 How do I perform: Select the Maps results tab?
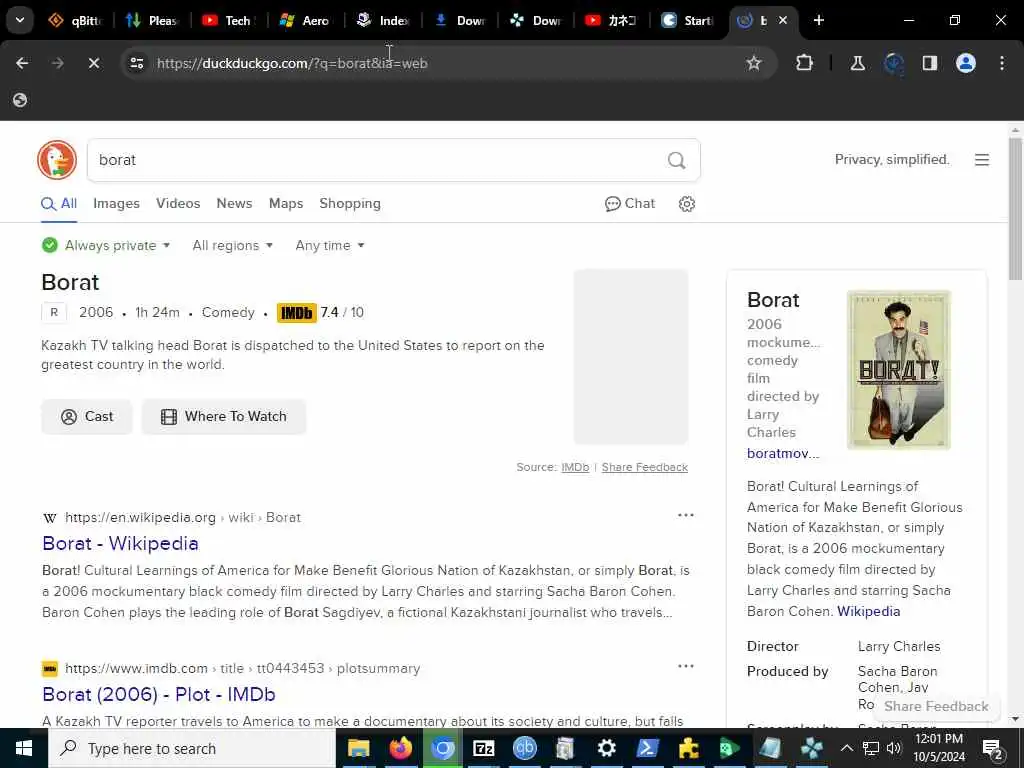[x=286, y=204]
